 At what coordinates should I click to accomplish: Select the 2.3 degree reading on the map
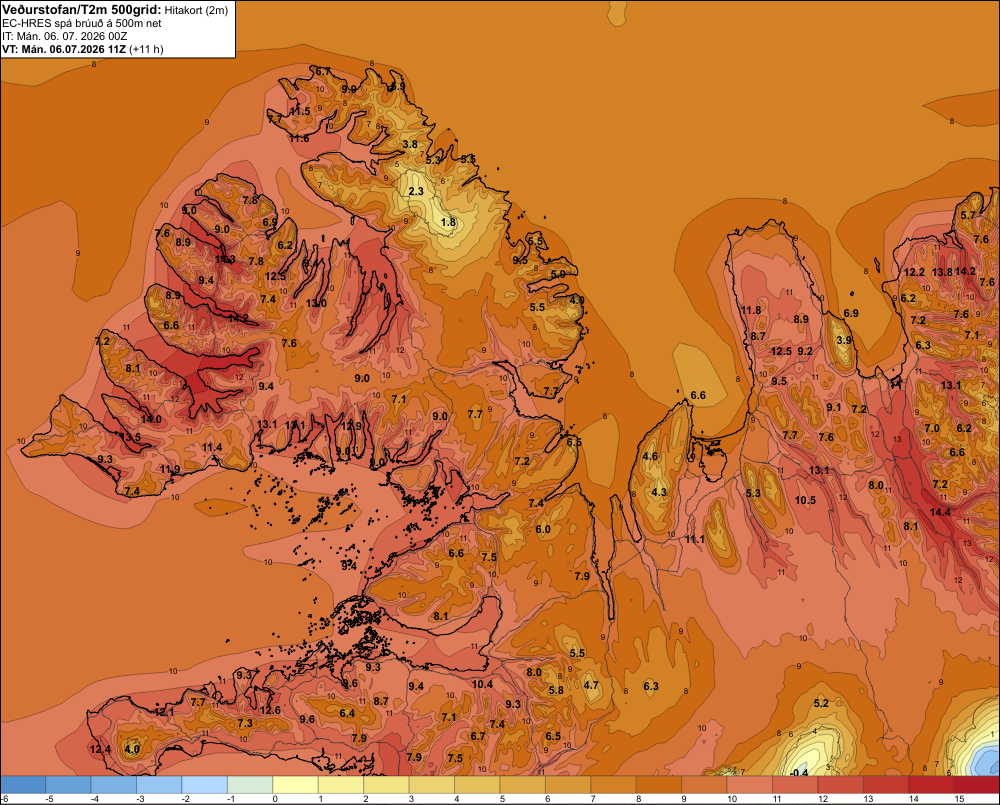(416, 191)
